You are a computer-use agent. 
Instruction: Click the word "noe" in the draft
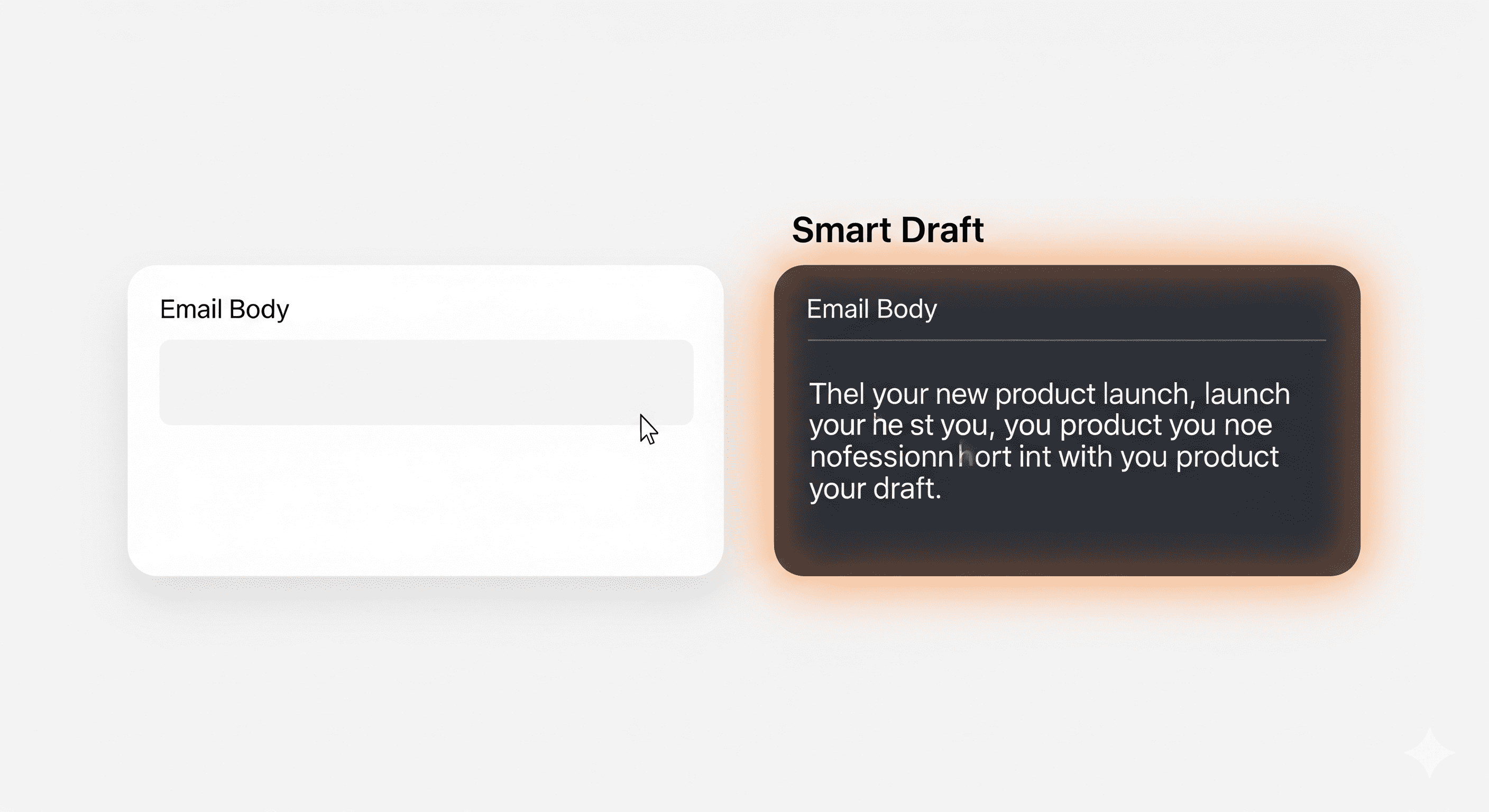1247,426
